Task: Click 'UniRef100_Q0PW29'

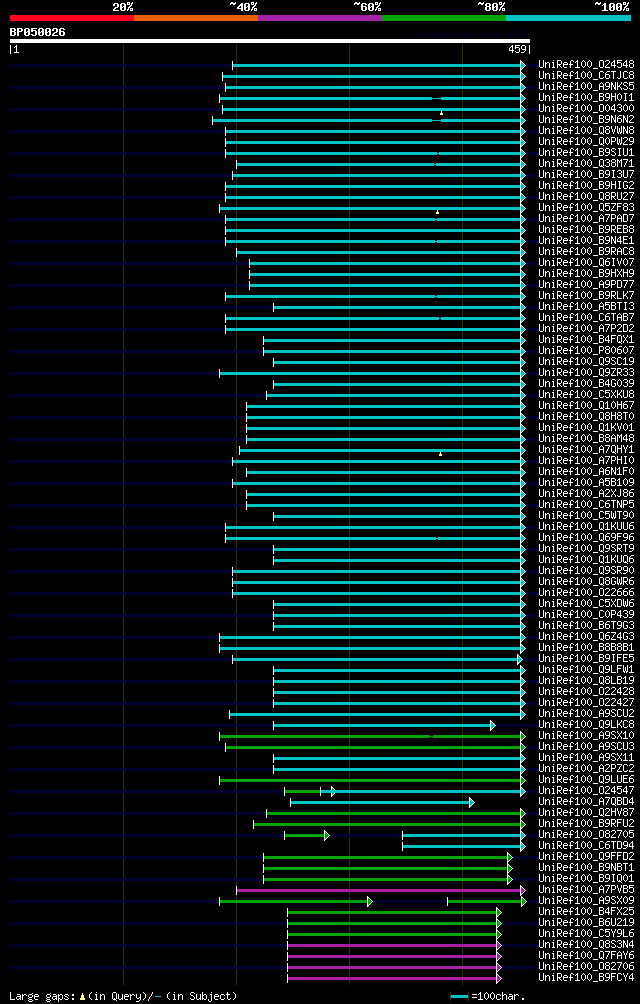Action: tap(586, 142)
